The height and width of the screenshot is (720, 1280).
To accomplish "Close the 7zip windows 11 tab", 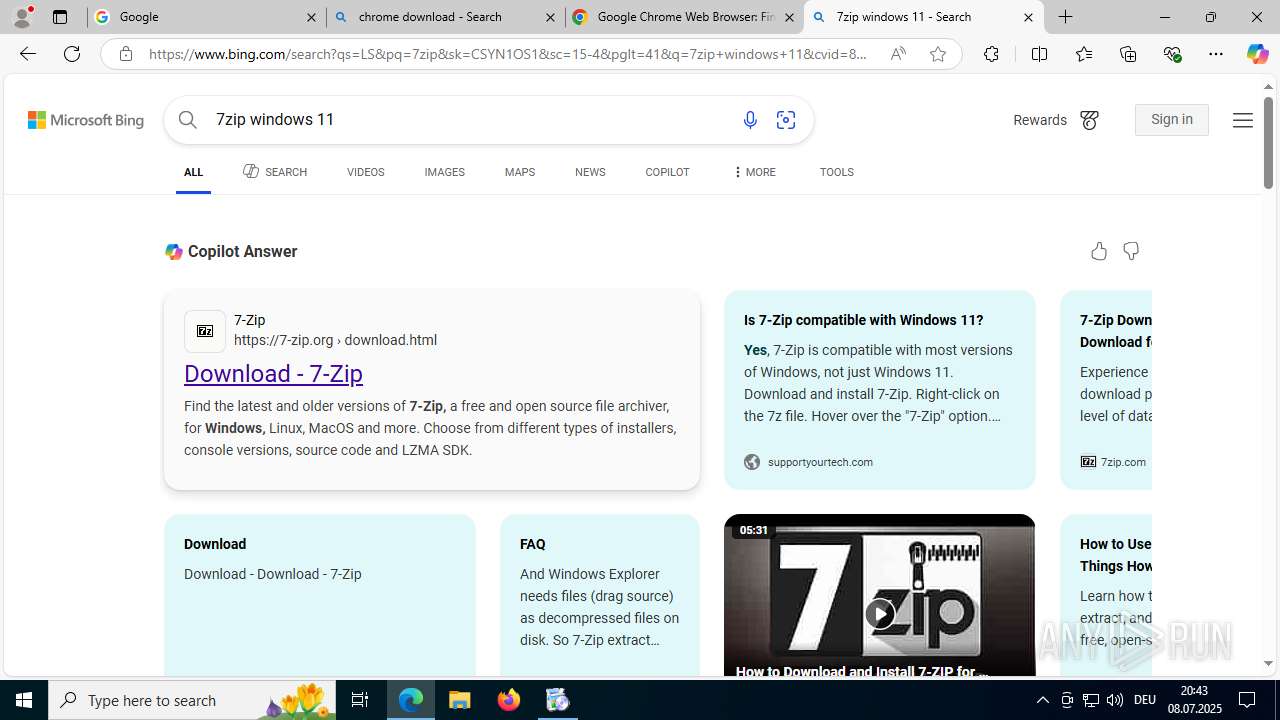I will pos(1028,17).
